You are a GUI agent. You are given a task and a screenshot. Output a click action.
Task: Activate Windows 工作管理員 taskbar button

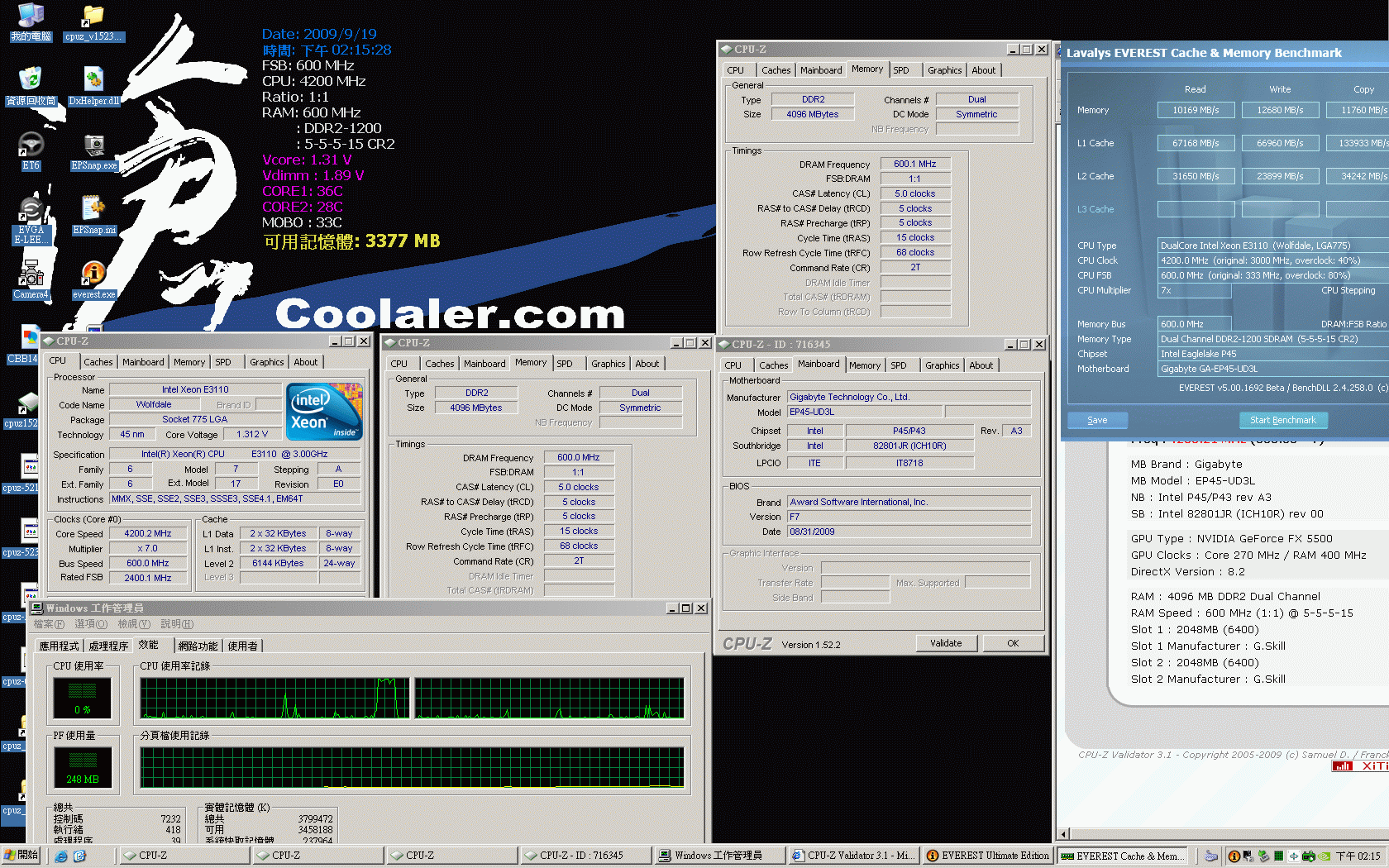pyautogui.click(x=718, y=856)
